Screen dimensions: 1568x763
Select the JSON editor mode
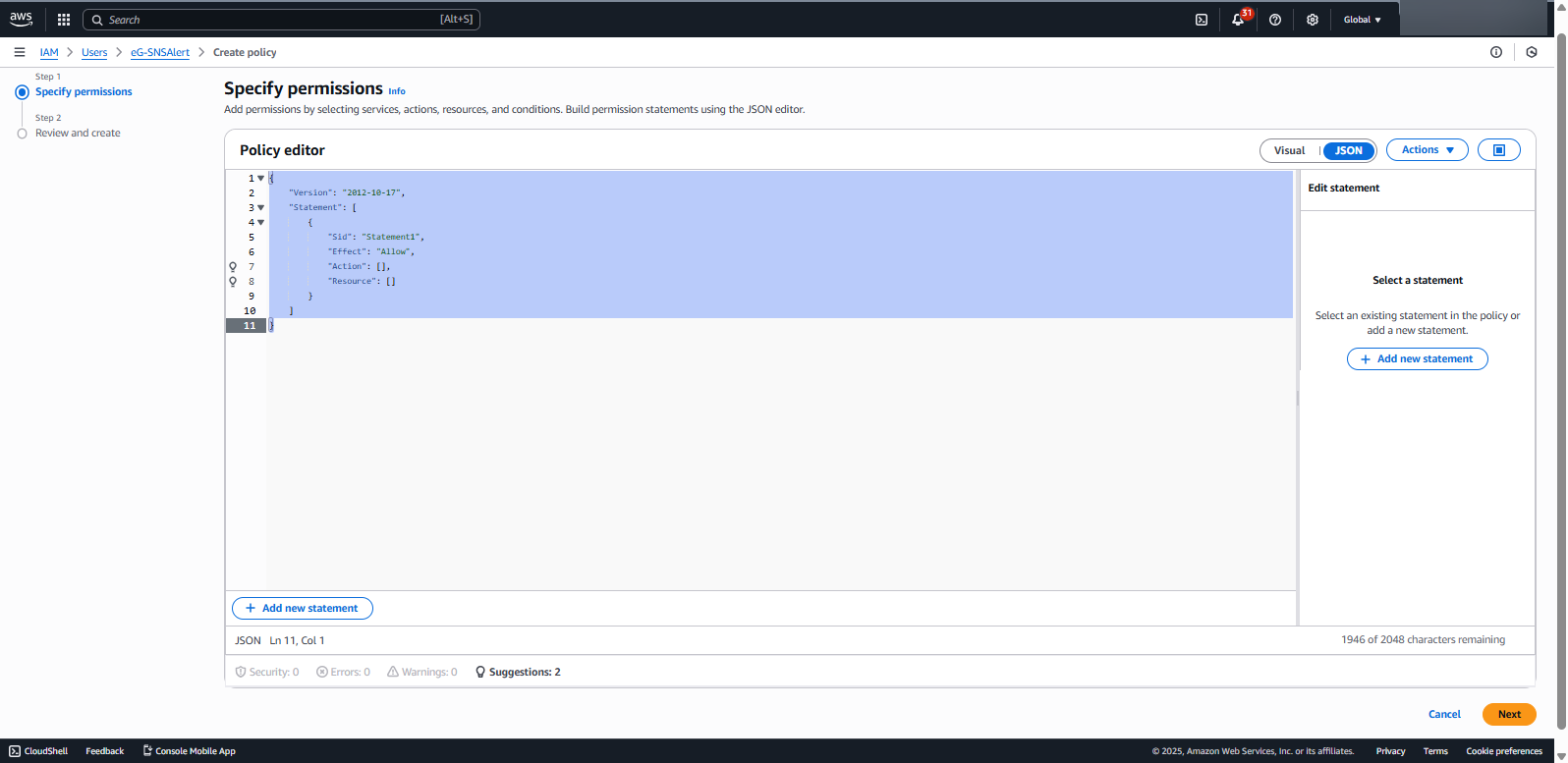click(x=1348, y=150)
